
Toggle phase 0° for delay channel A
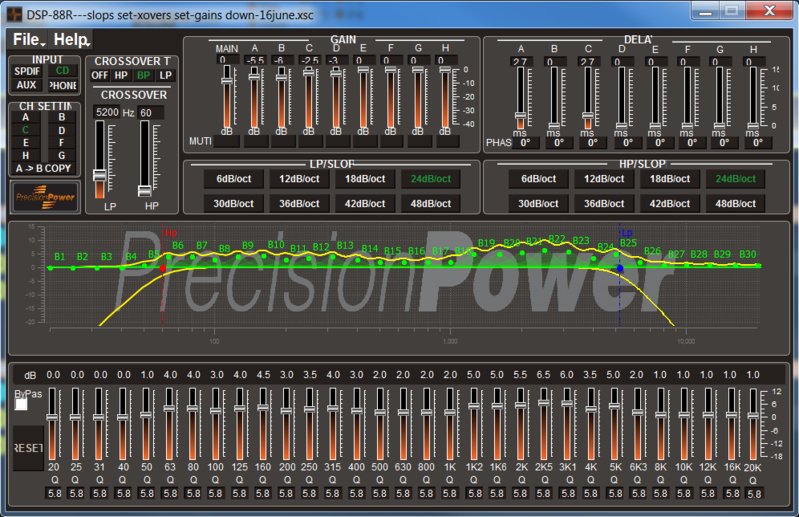coord(525,143)
